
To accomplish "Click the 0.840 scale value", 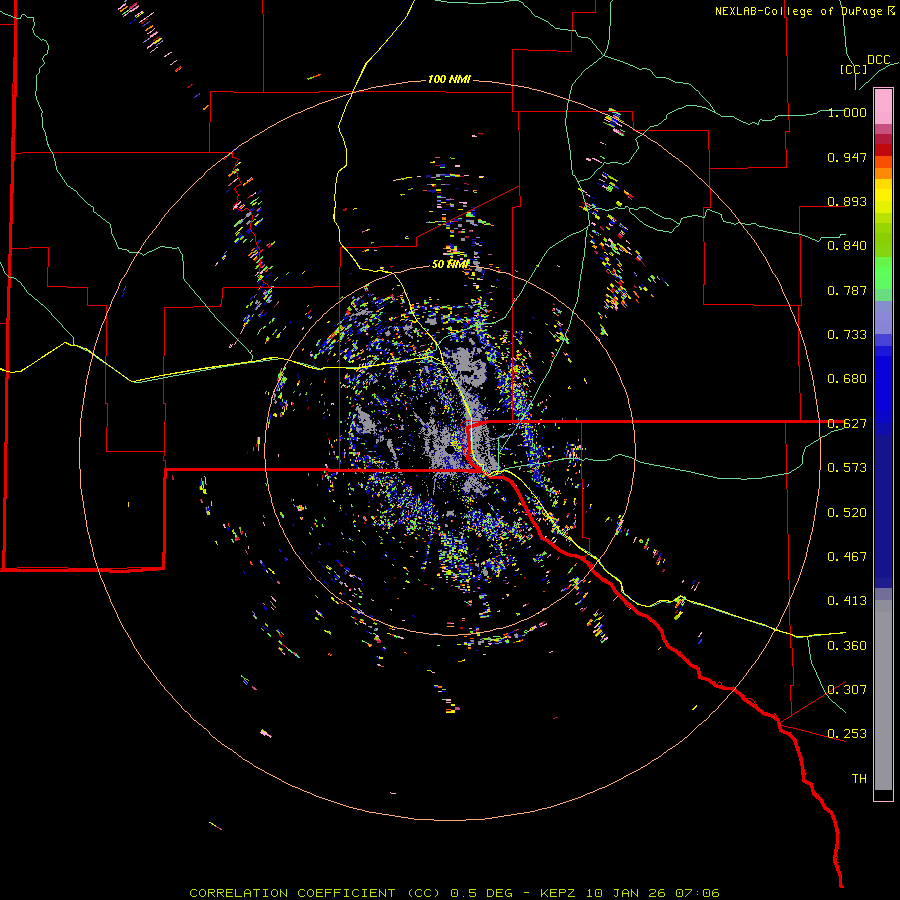I will pos(847,246).
